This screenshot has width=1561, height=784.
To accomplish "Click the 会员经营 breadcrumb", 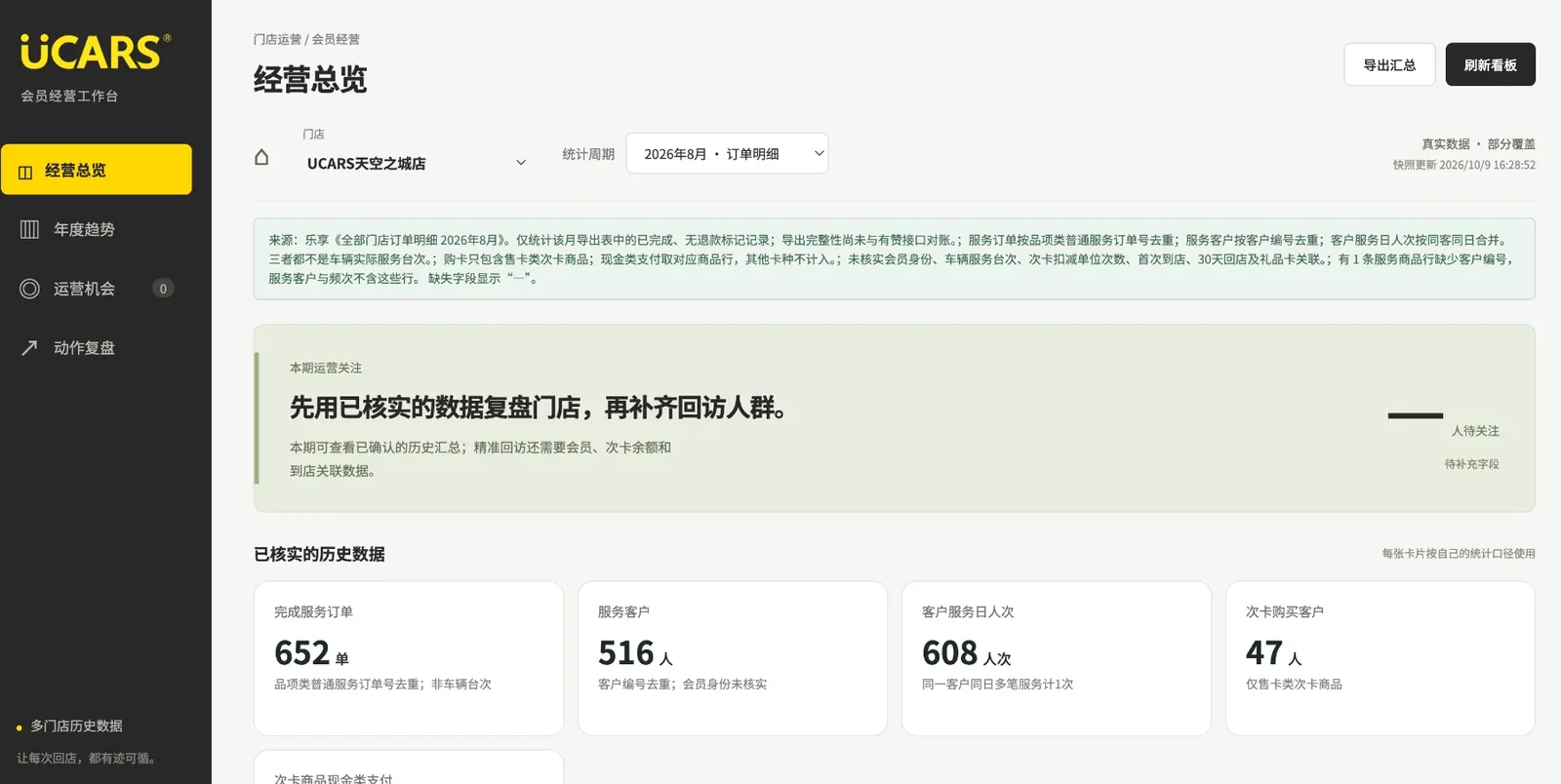I will coord(336,39).
